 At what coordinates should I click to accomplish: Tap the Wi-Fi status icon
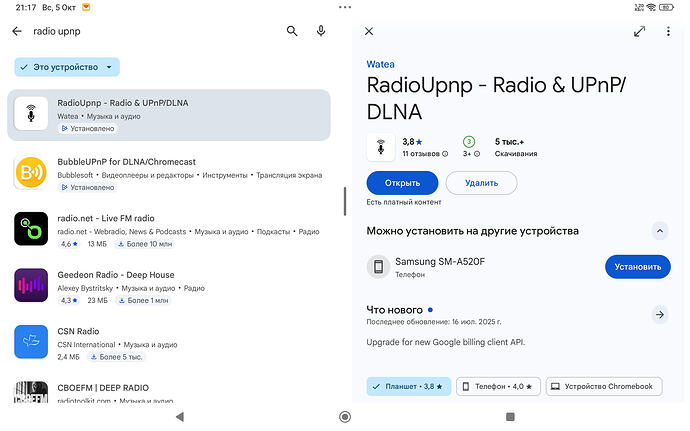pyautogui.click(x=651, y=7)
